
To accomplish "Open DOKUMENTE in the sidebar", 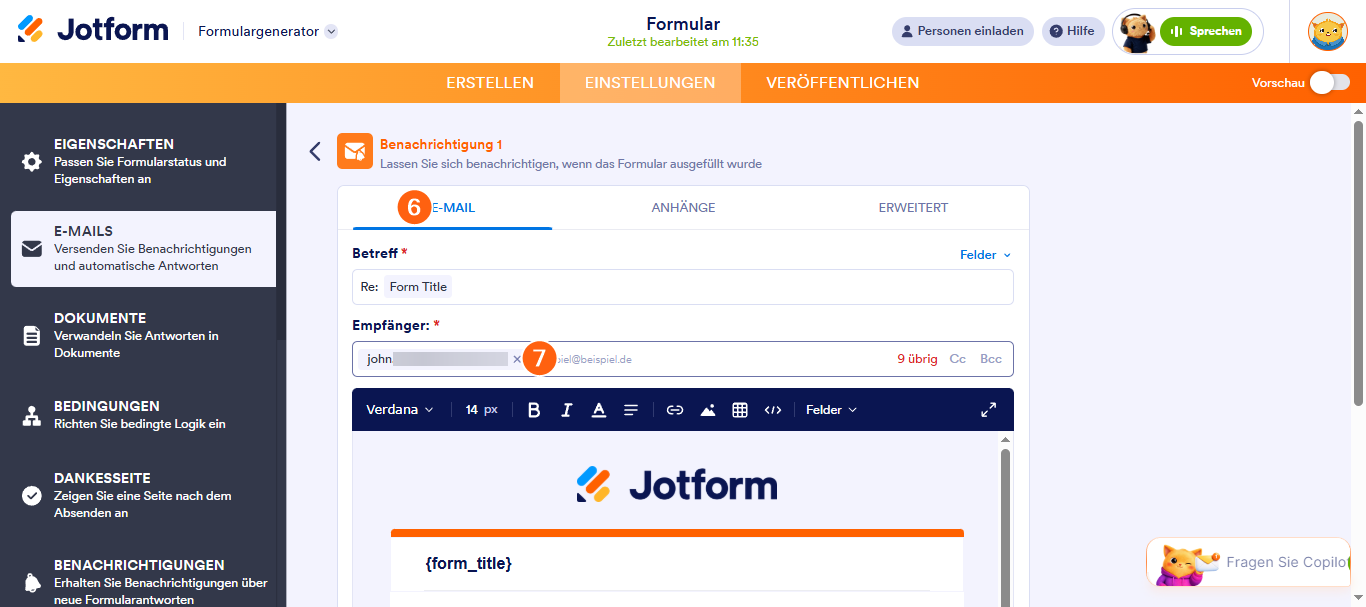I will pyautogui.click(x=143, y=335).
